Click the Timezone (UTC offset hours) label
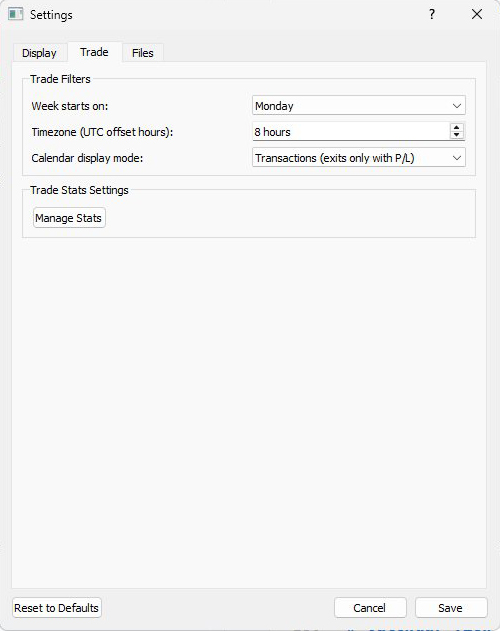Viewport: 500px width, 631px height. 102,132
